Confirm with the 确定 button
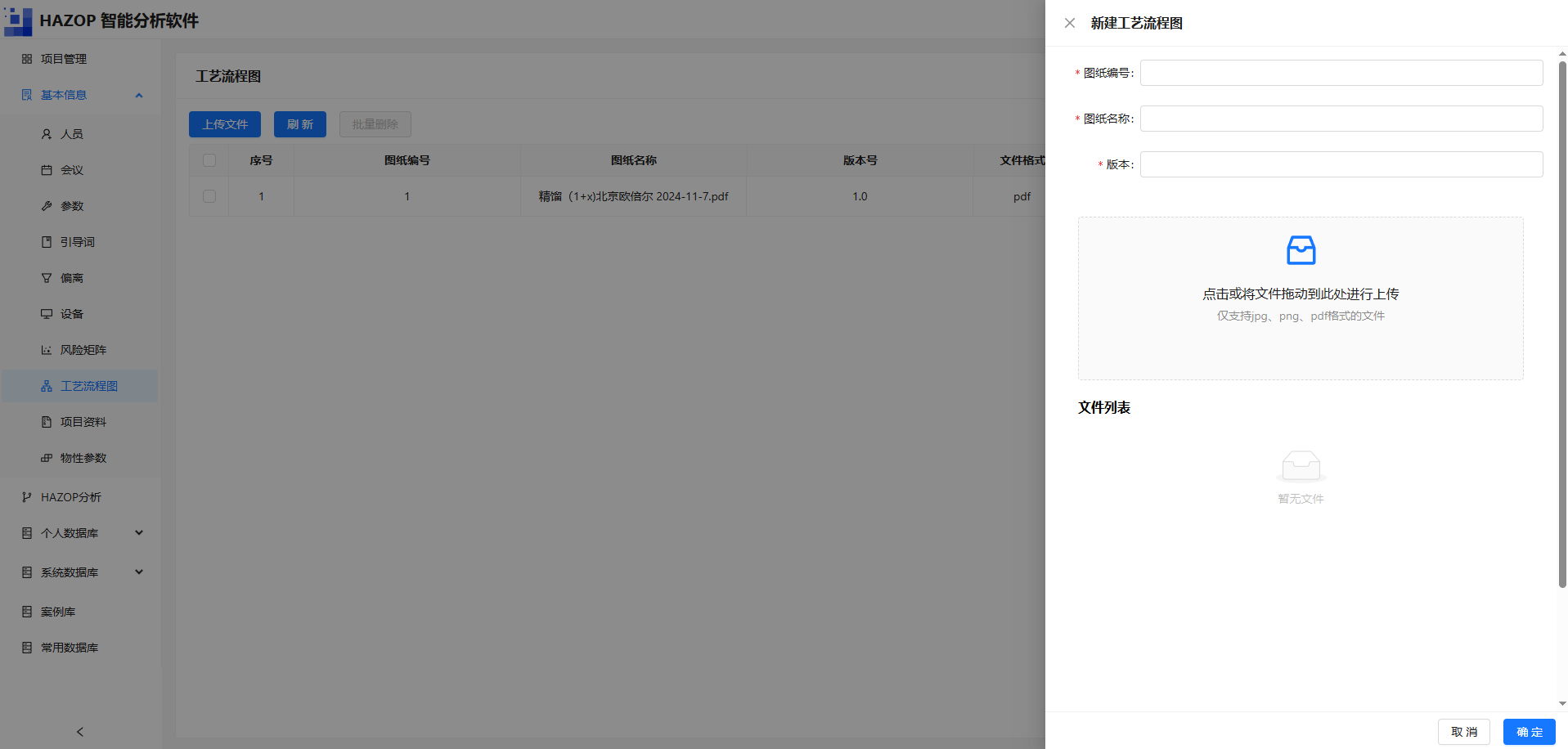The height and width of the screenshot is (749, 1568). (x=1530, y=732)
